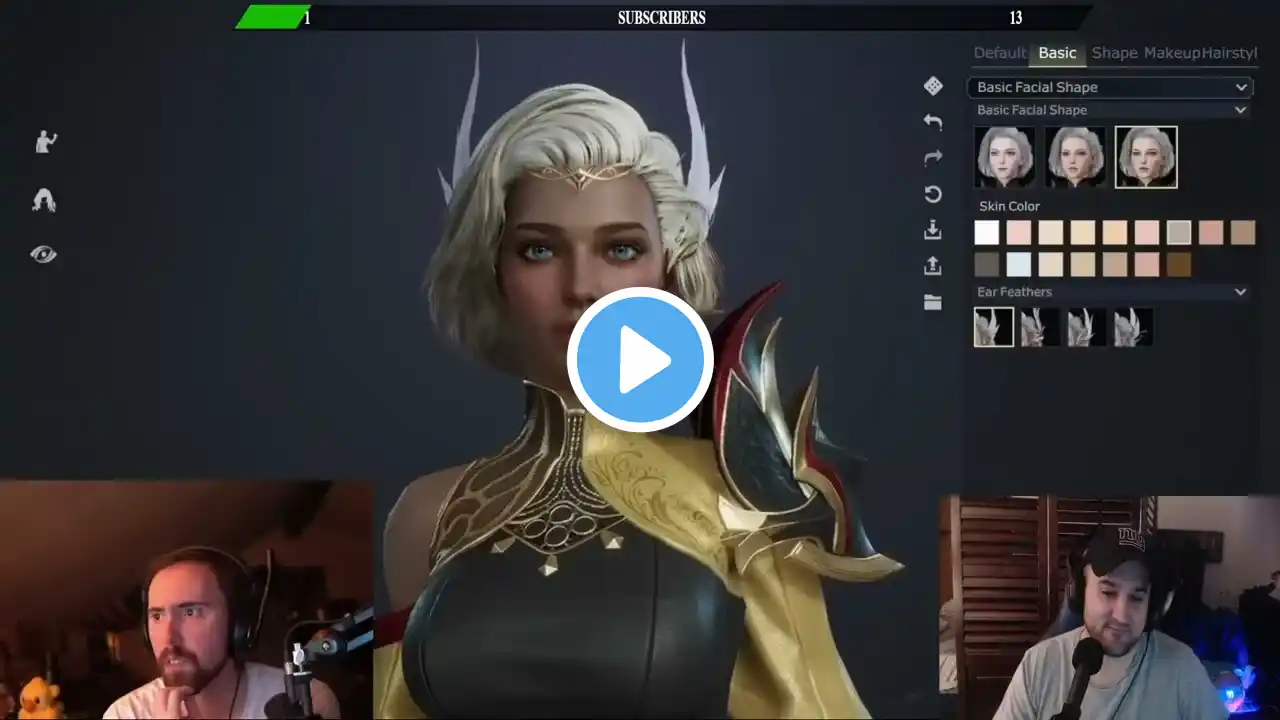Click the Ear Feathers section label
The image size is (1280, 720).
[x=1014, y=292]
